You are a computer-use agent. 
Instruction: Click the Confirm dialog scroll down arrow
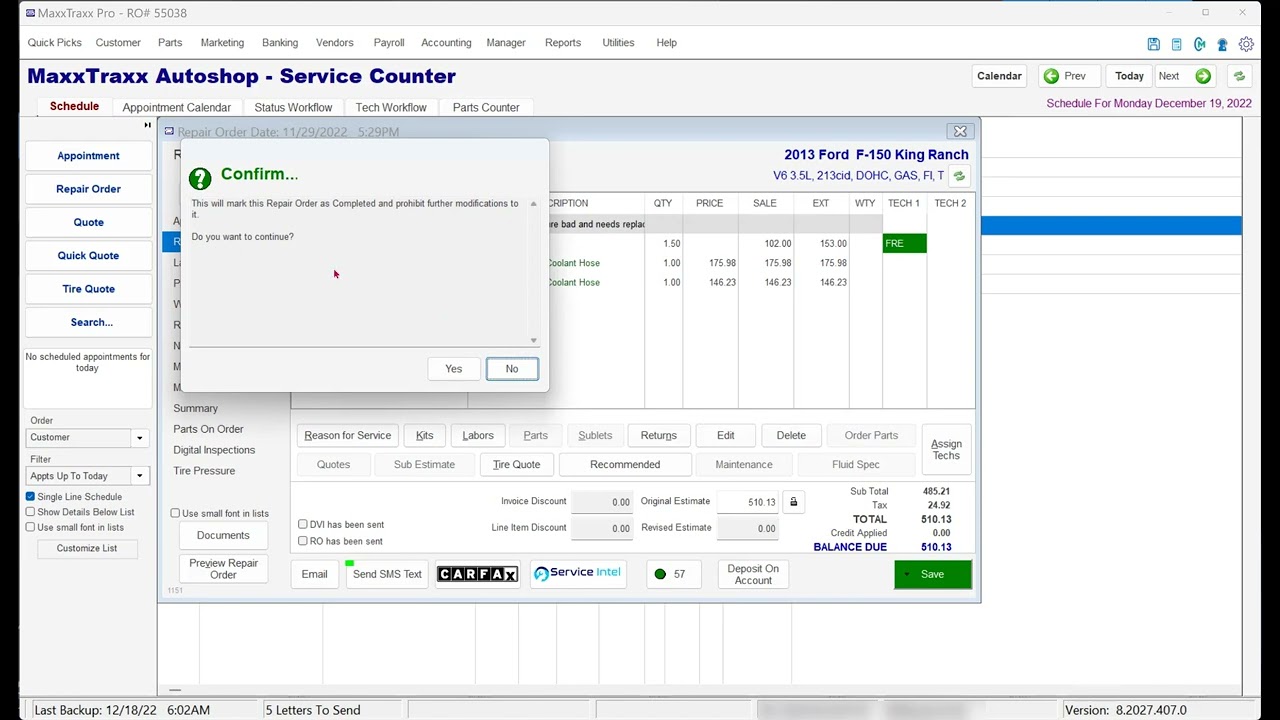pyautogui.click(x=533, y=341)
